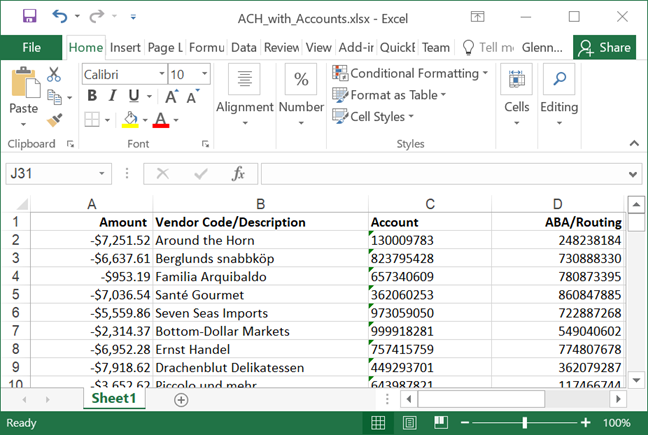The image size is (648, 435).
Task: Open the Add-ins tab
Action: tap(356, 48)
